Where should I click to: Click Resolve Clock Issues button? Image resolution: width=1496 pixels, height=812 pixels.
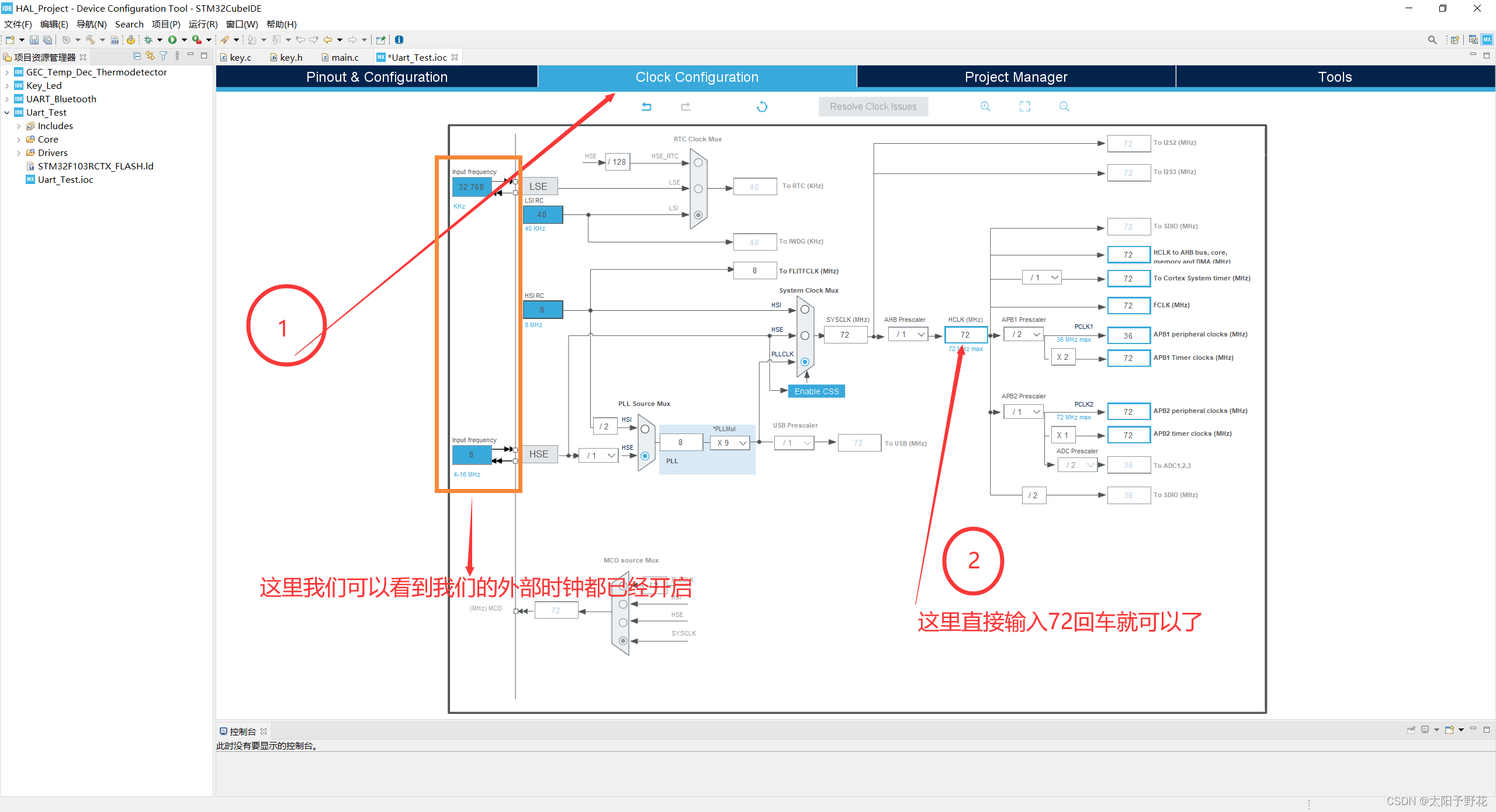click(x=873, y=106)
